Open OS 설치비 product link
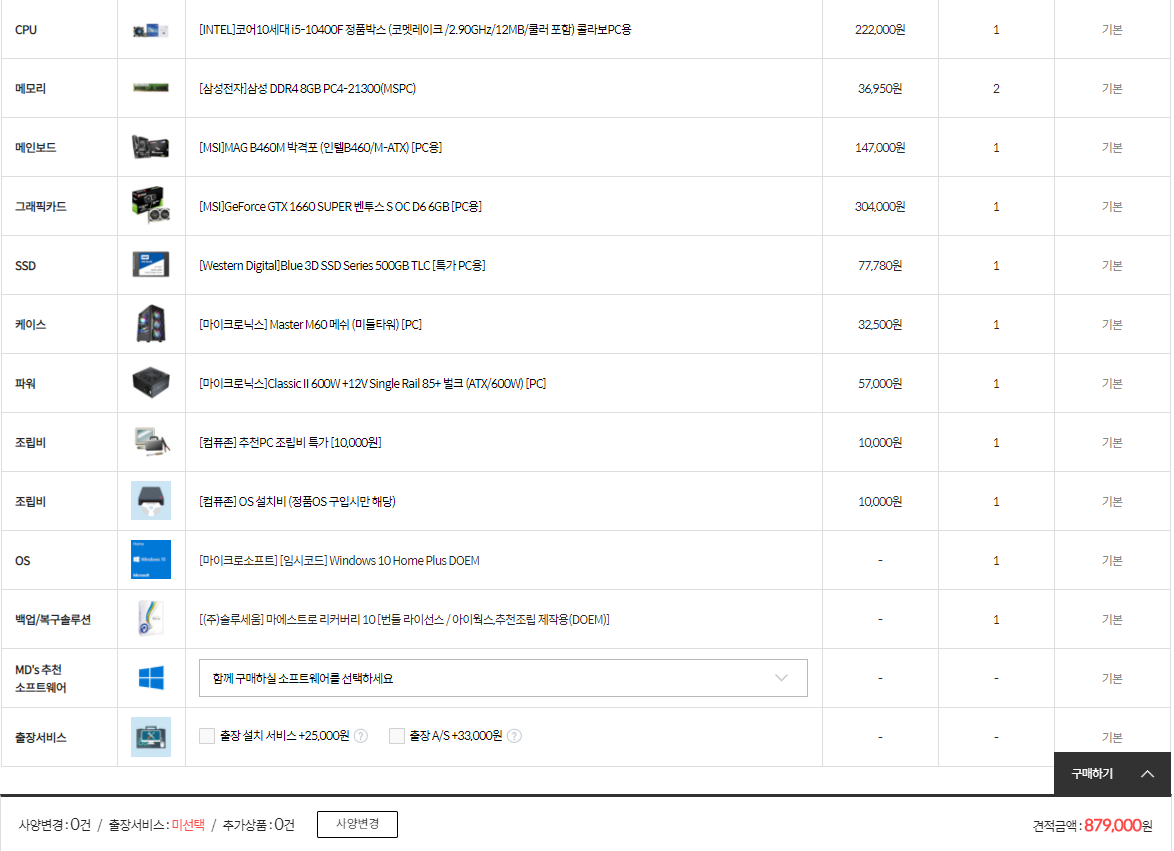 297,501
